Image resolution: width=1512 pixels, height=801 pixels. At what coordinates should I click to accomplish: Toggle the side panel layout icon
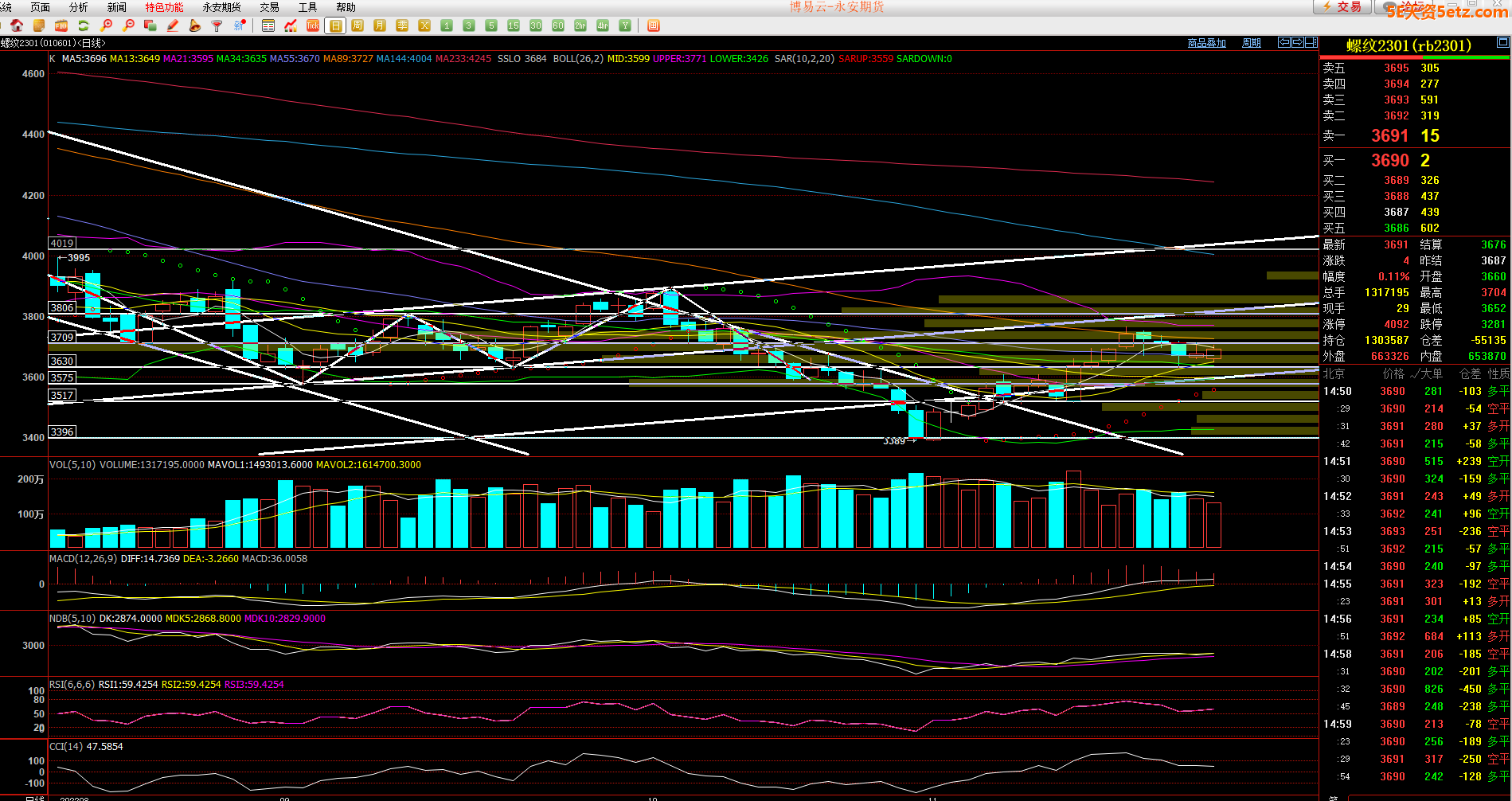click(x=1311, y=42)
